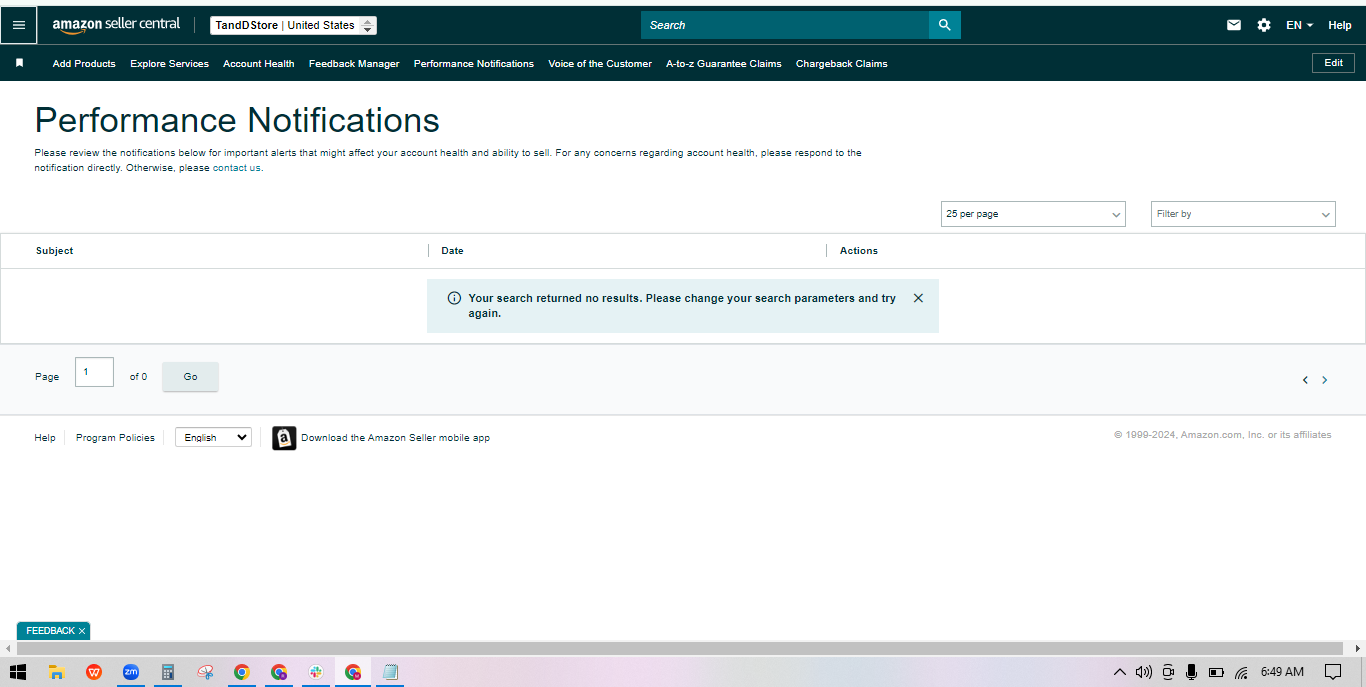Click the scrollbar right arrow
The image size is (1366, 687).
click(1358, 649)
